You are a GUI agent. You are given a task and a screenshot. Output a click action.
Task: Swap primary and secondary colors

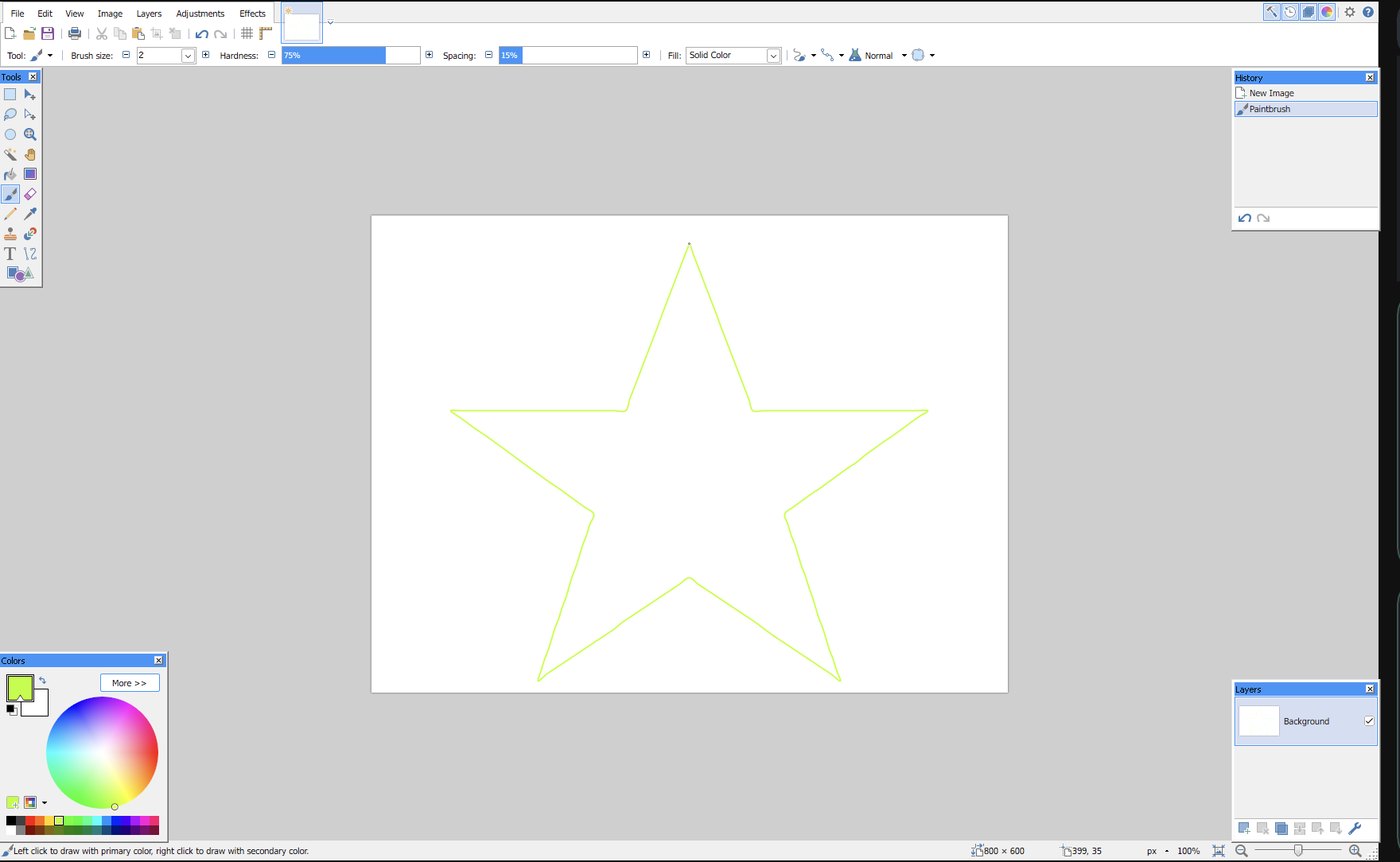click(x=42, y=681)
